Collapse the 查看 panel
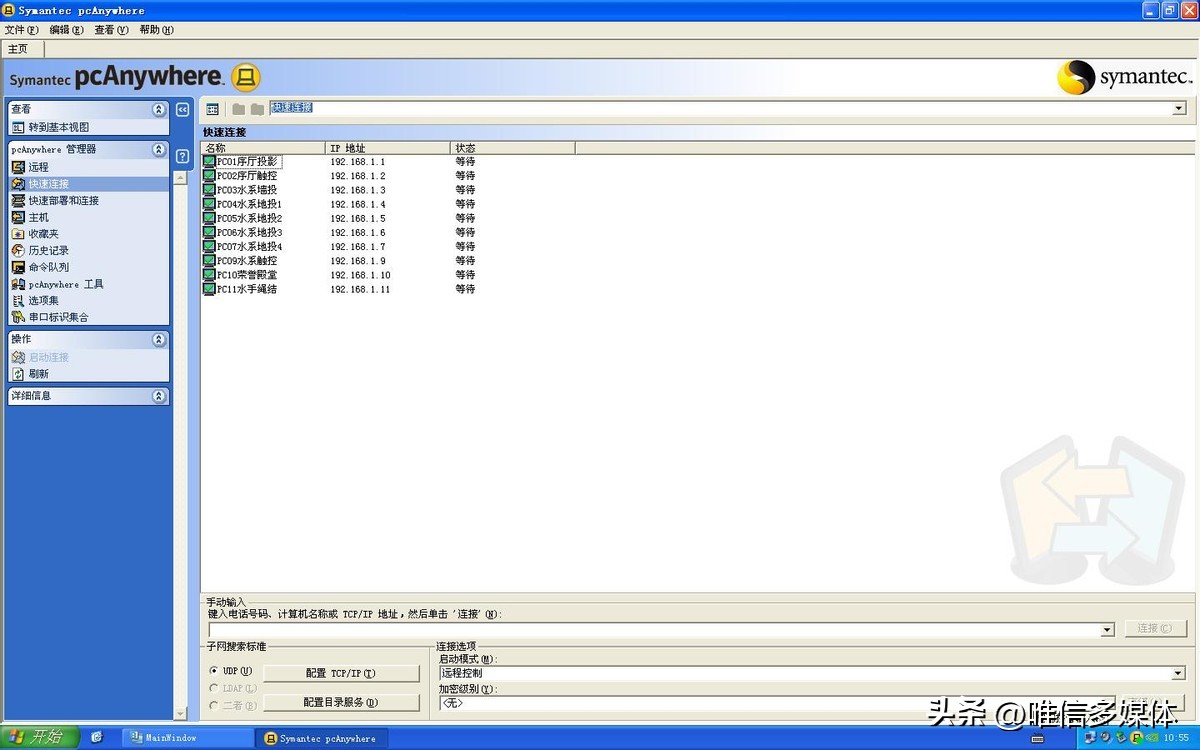The image size is (1200, 750). pos(158,109)
